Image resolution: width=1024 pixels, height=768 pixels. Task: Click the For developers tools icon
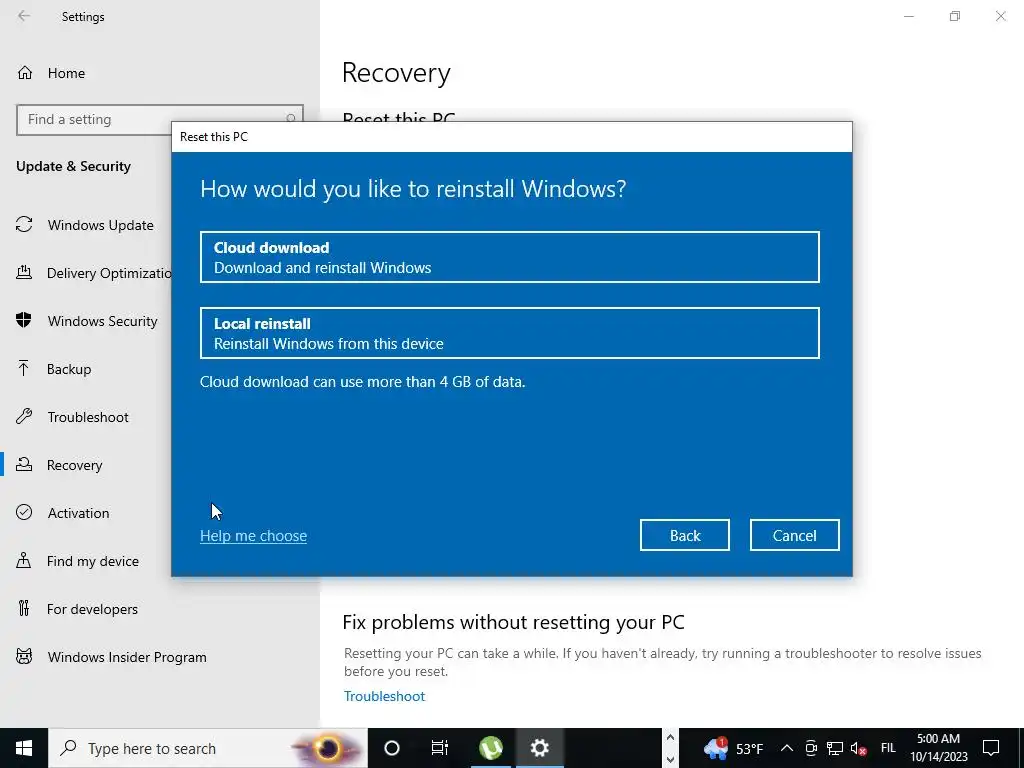tap(24, 608)
